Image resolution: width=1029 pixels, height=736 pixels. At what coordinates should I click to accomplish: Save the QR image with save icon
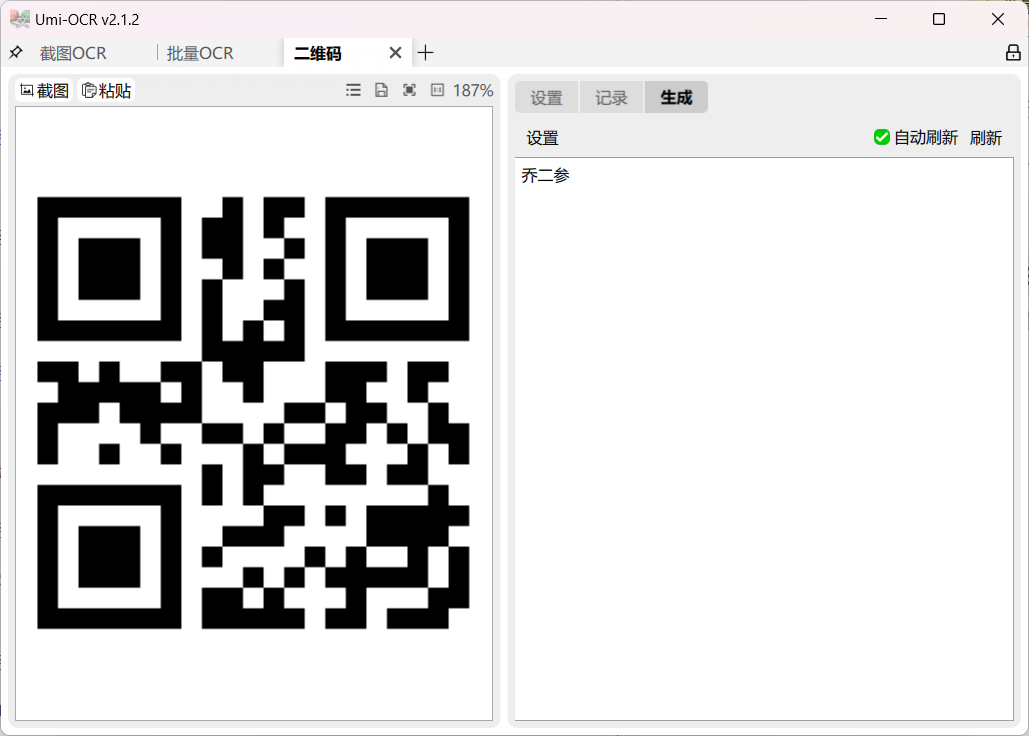381,90
